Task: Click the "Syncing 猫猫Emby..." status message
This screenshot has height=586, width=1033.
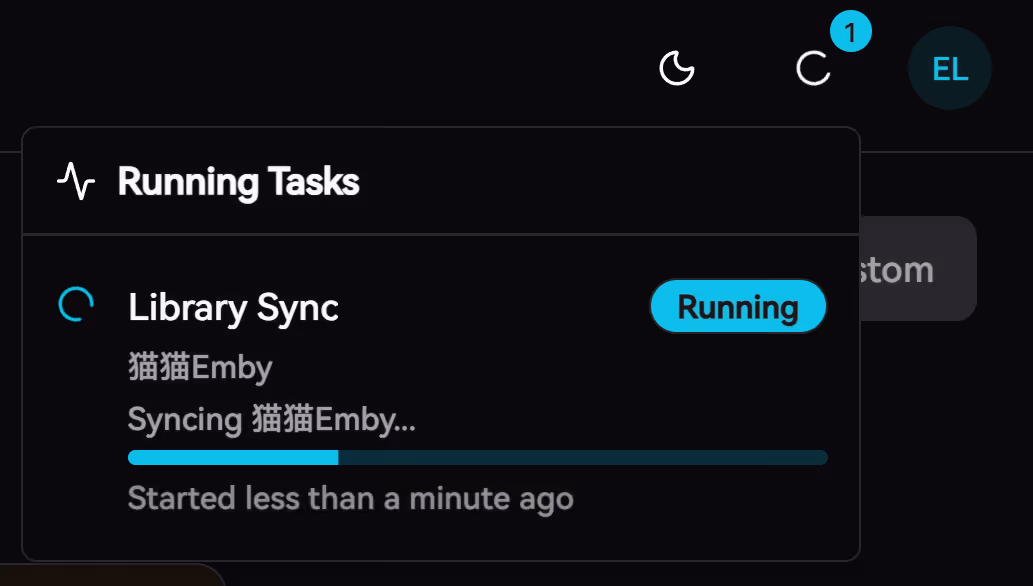Action: point(271,419)
